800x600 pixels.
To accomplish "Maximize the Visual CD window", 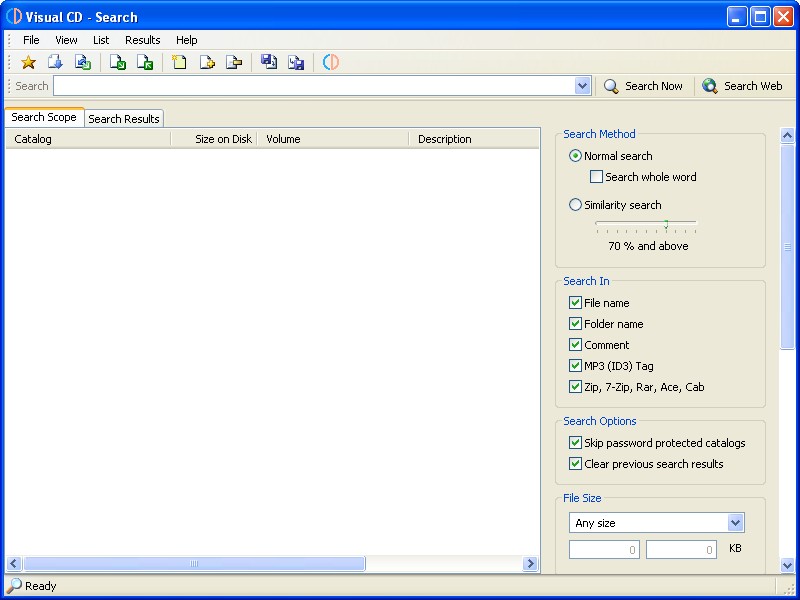I will pos(760,17).
